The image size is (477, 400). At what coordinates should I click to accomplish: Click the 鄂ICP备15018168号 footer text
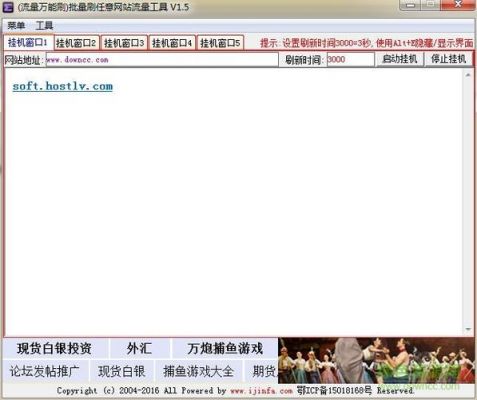pyautogui.click(x=334, y=390)
